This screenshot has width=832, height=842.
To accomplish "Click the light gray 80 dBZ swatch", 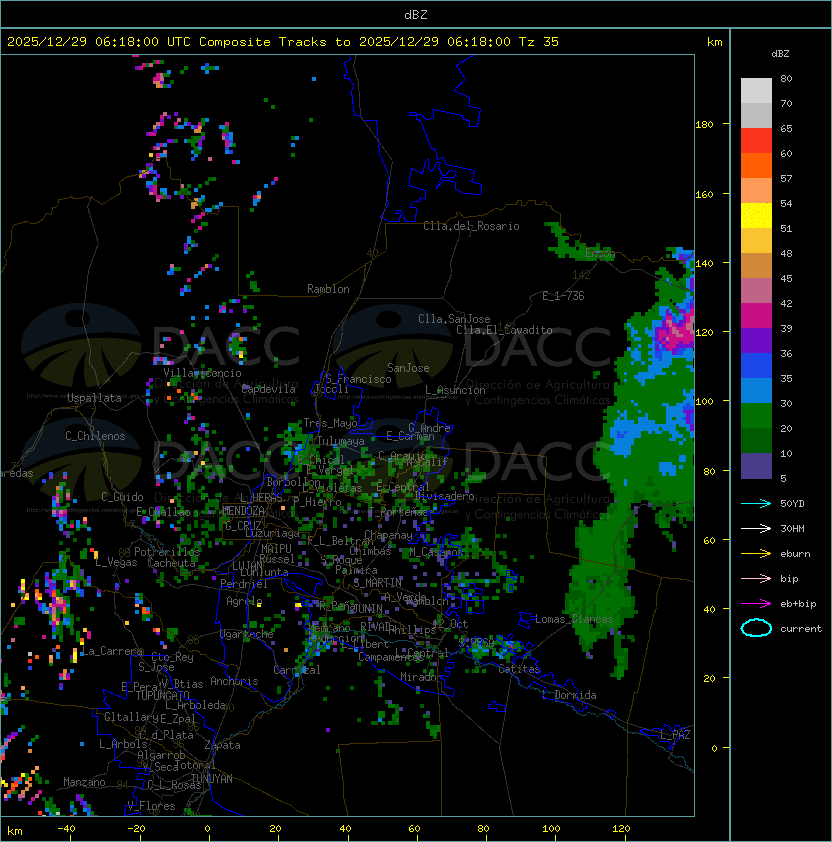I will click(x=756, y=91).
